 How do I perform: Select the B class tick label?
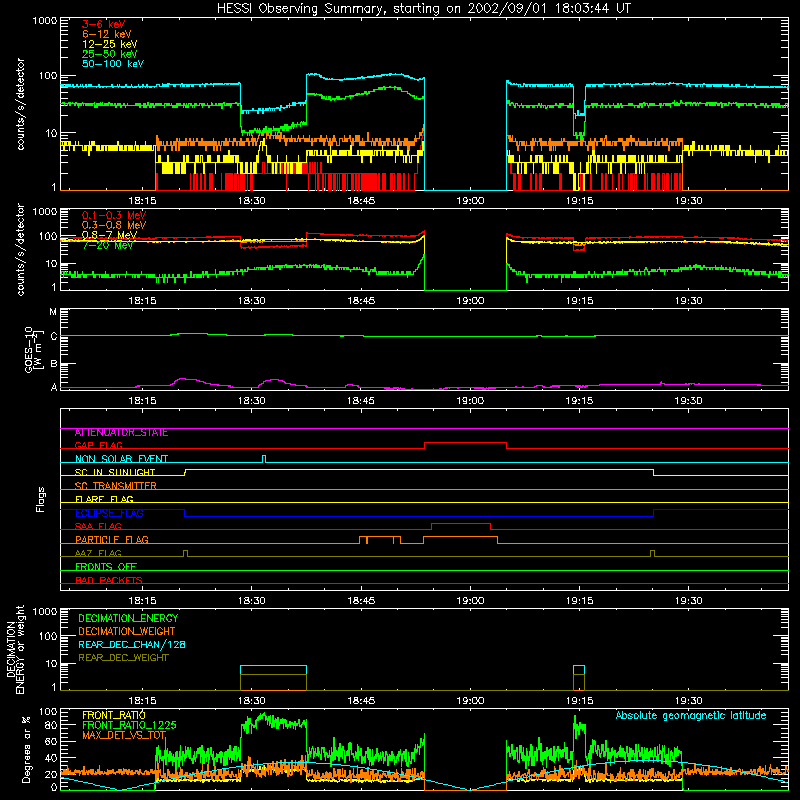pyautogui.click(x=54, y=364)
